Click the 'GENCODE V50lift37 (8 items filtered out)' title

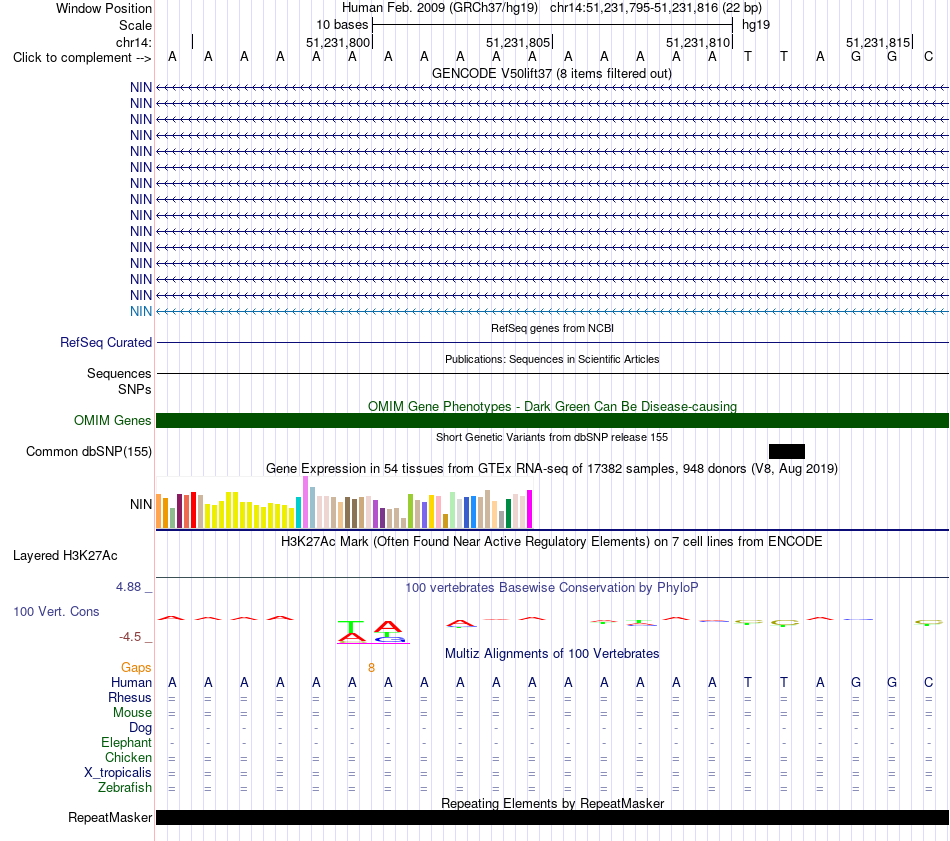[x=552, y=73]
